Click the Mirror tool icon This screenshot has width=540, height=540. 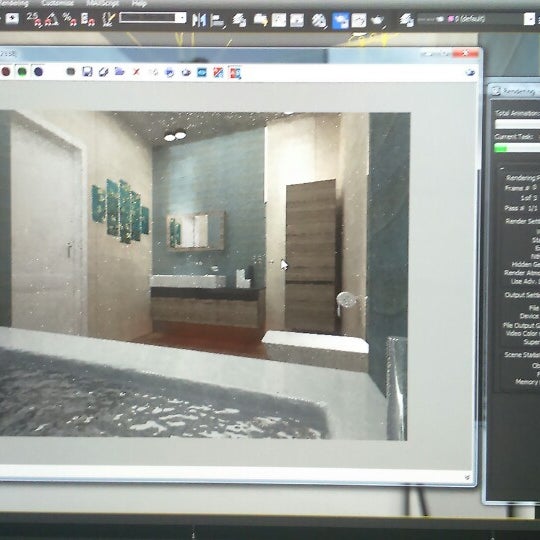pos(199,20)
